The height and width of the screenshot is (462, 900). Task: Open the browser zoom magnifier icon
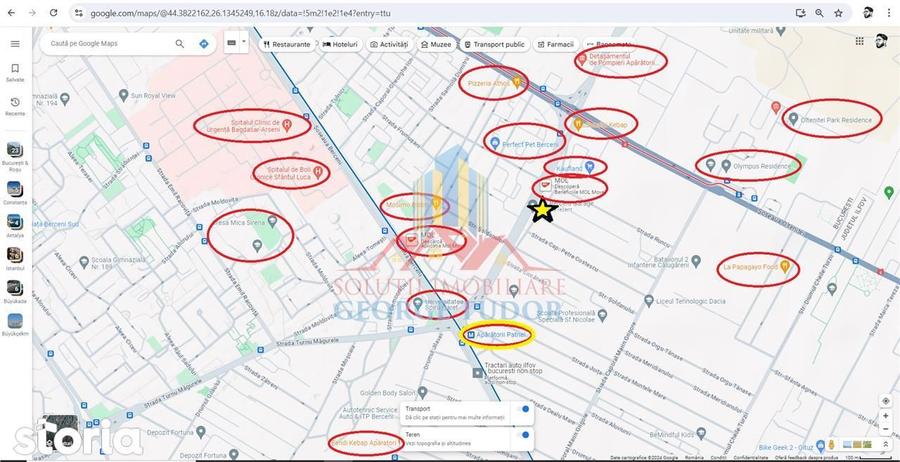pos(820,13)
